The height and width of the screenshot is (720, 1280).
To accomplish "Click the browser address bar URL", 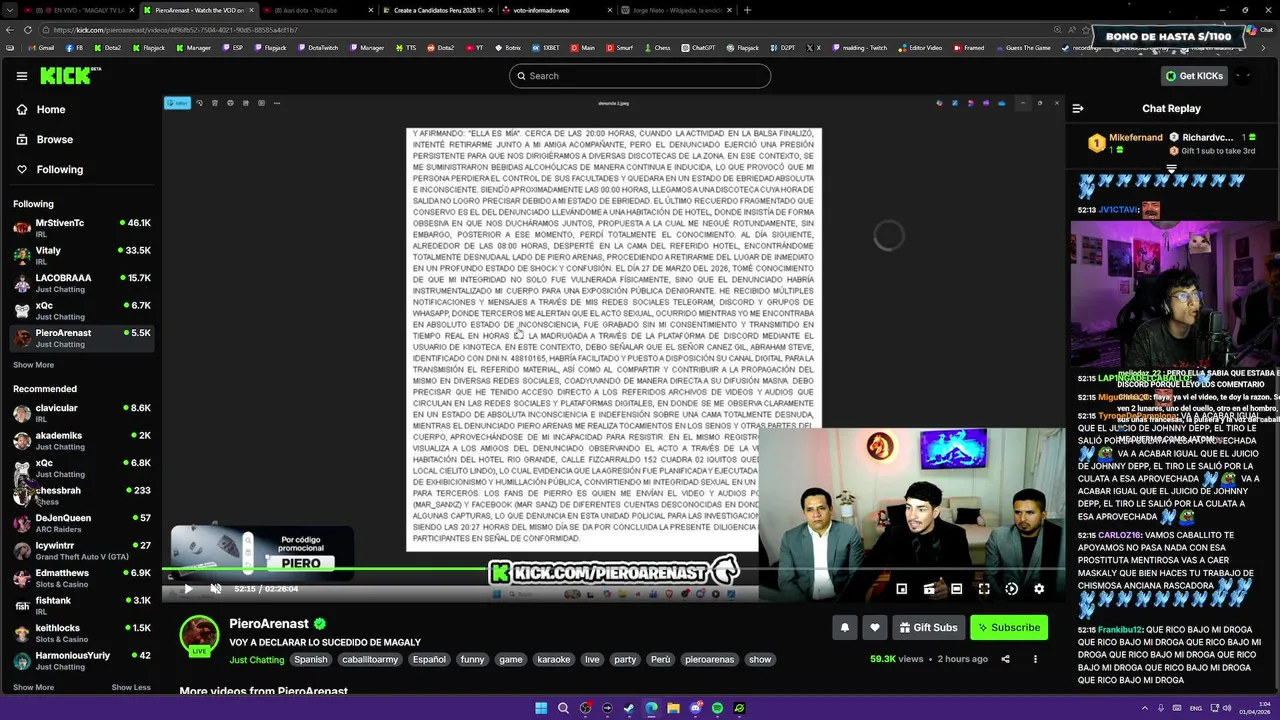I will pos(175,30).
